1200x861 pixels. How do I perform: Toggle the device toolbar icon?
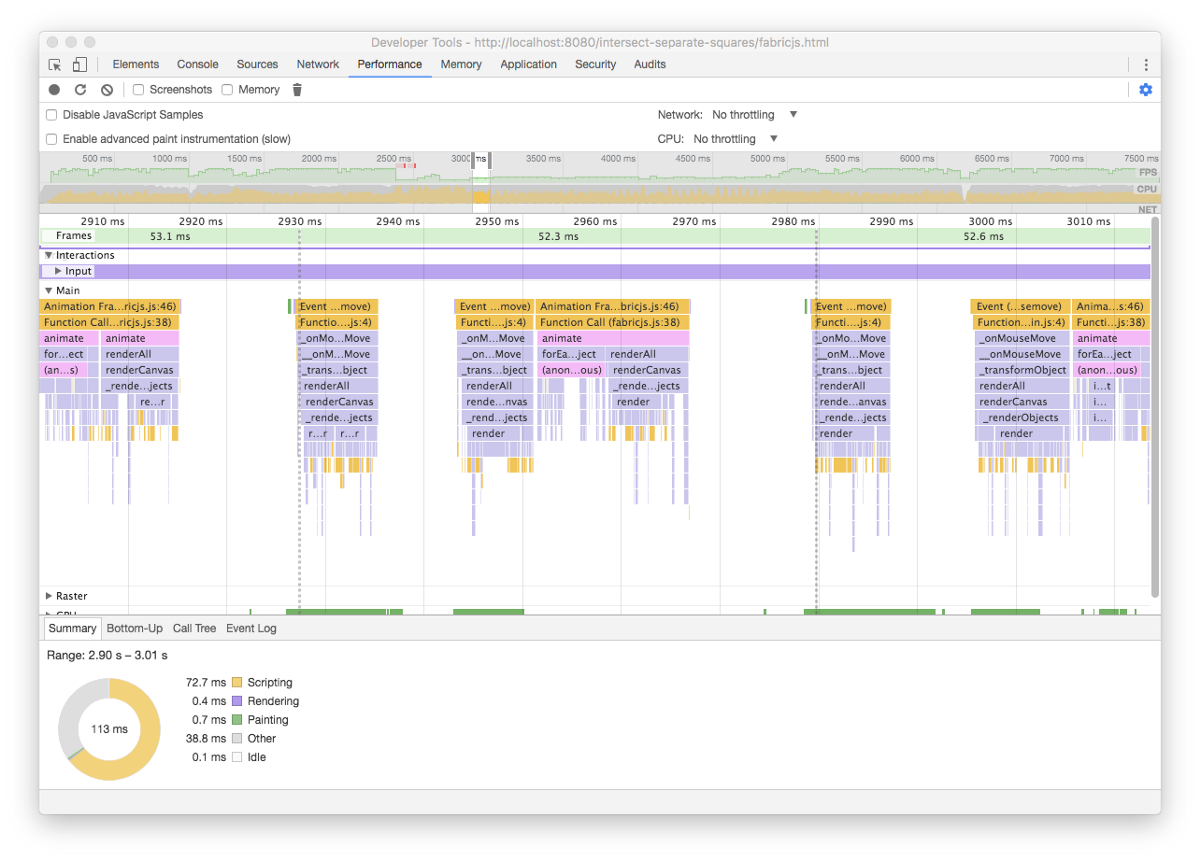(x=79, y=64)
